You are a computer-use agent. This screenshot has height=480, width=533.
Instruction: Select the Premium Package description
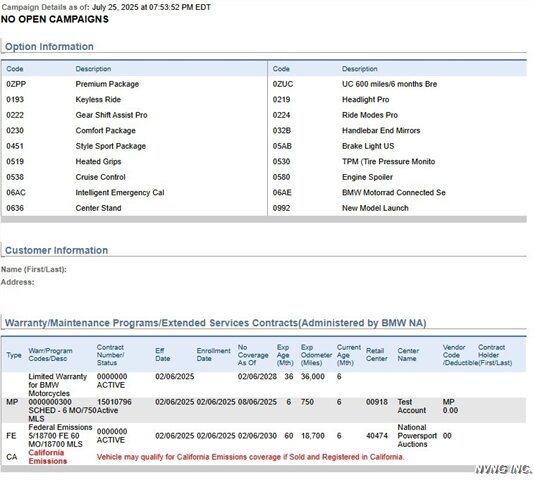pyautogui.click(x=107, y=84)
